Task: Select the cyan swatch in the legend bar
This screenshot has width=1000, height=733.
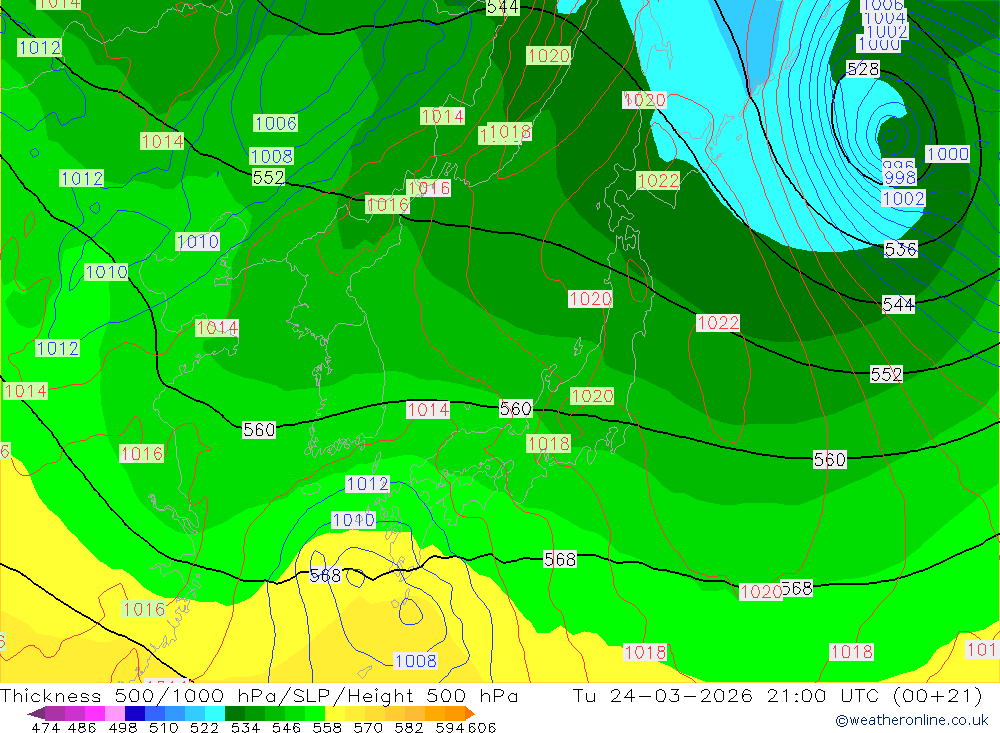Action: (216, 713)
